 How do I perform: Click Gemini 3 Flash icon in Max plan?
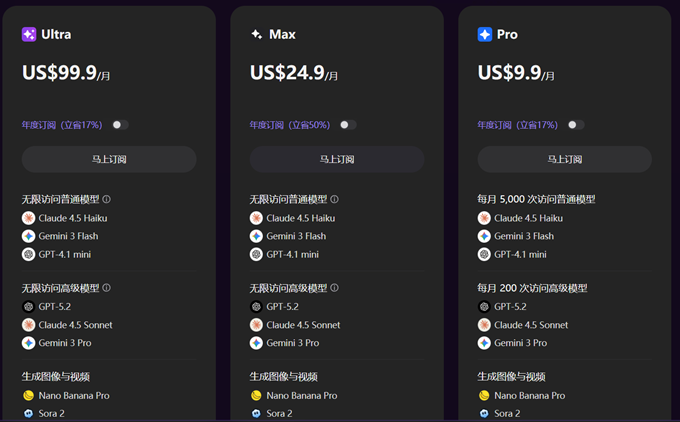click(256, 236)
